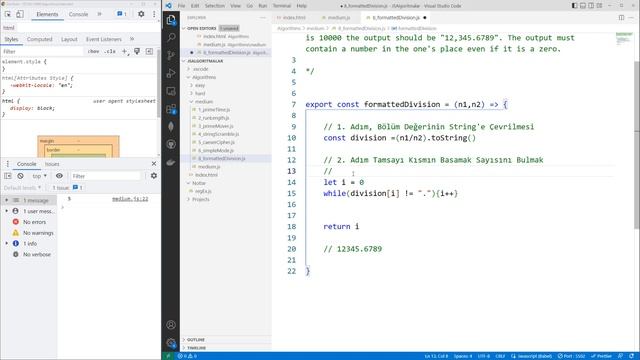
Task: Toggle the VS Code panel layout icon
Action: pyautogui.click(x=582, y=6)
